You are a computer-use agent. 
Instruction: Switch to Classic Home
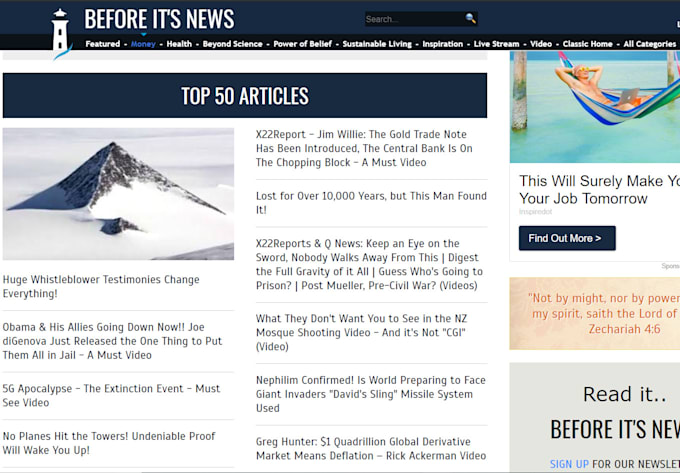[x=587, y=44]
